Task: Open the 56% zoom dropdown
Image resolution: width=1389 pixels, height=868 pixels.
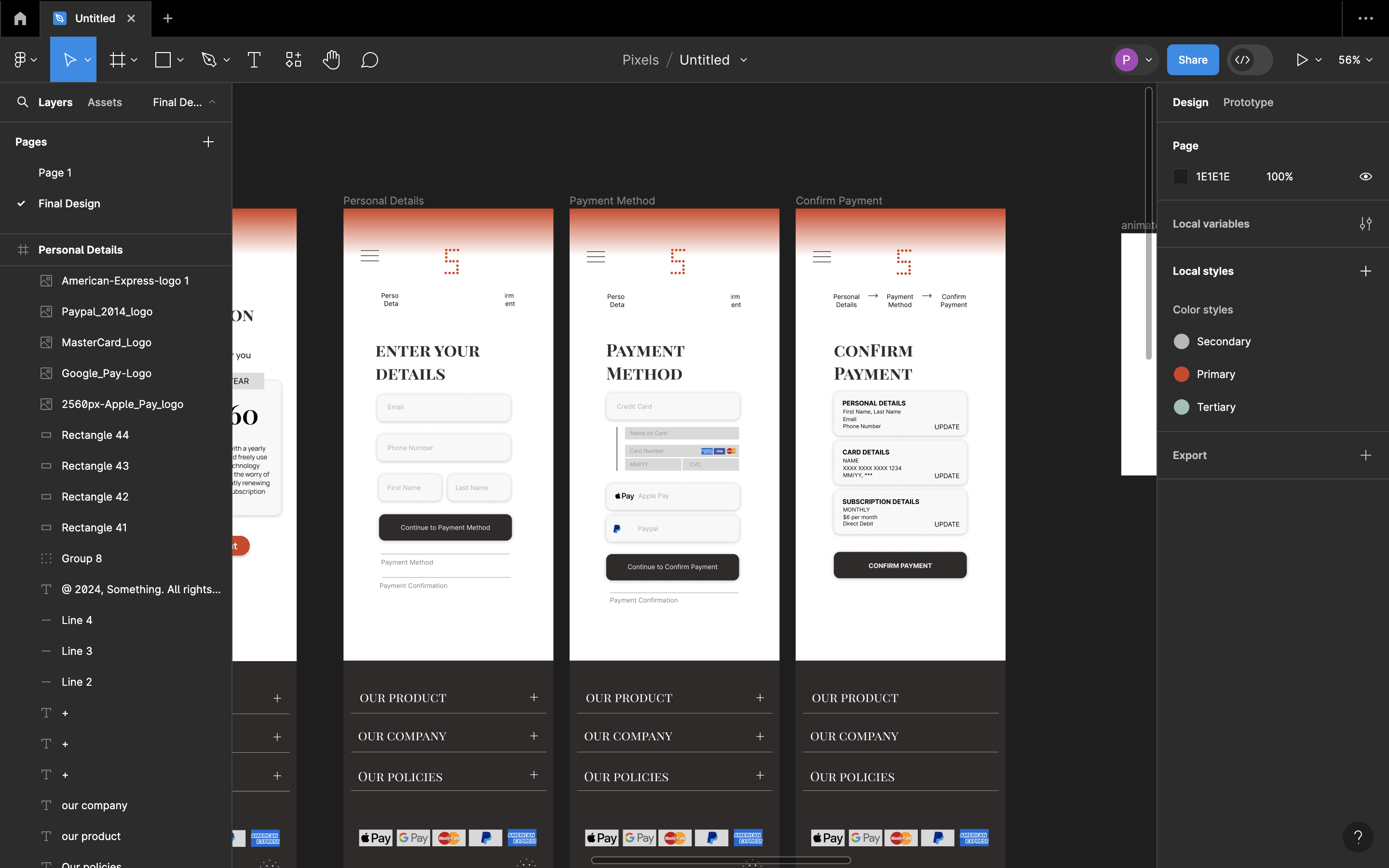Action: (x=1355, y=60)
